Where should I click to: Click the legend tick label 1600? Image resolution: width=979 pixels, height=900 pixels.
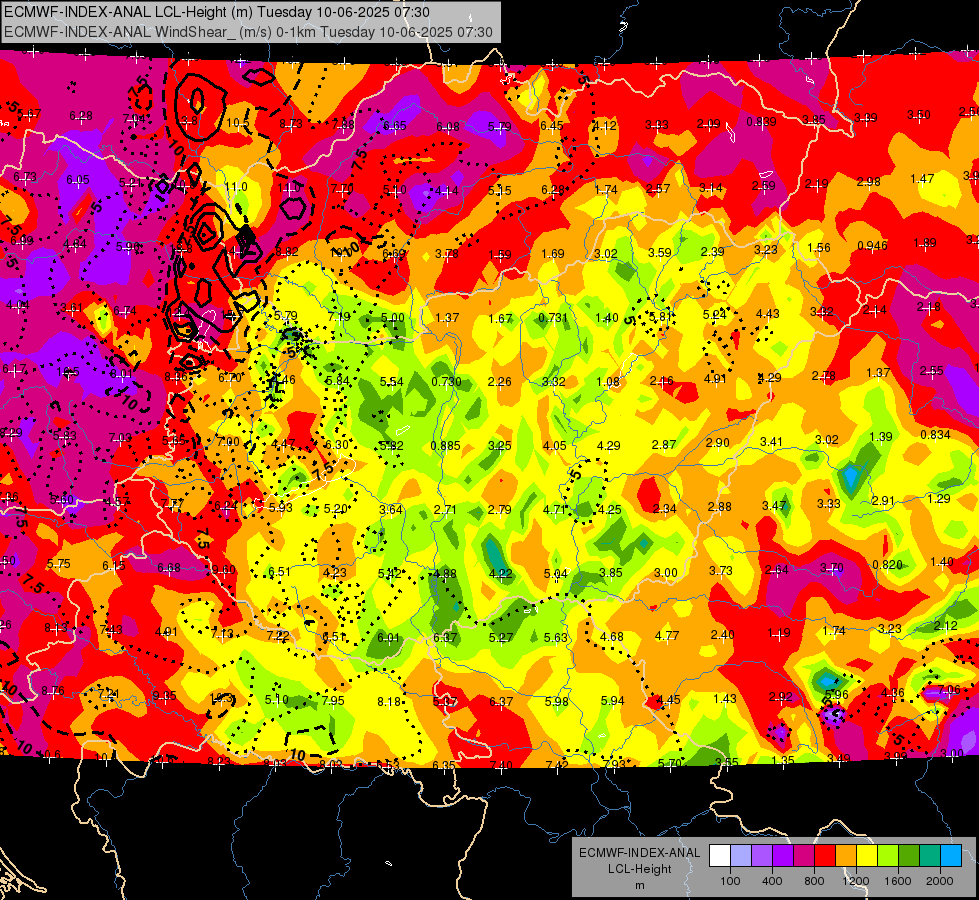898,881
